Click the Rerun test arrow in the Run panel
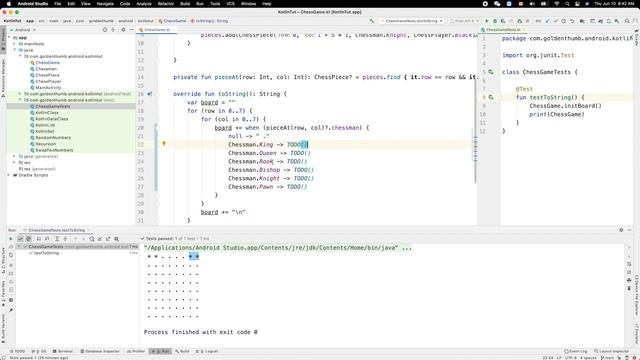 pos(11,239)
